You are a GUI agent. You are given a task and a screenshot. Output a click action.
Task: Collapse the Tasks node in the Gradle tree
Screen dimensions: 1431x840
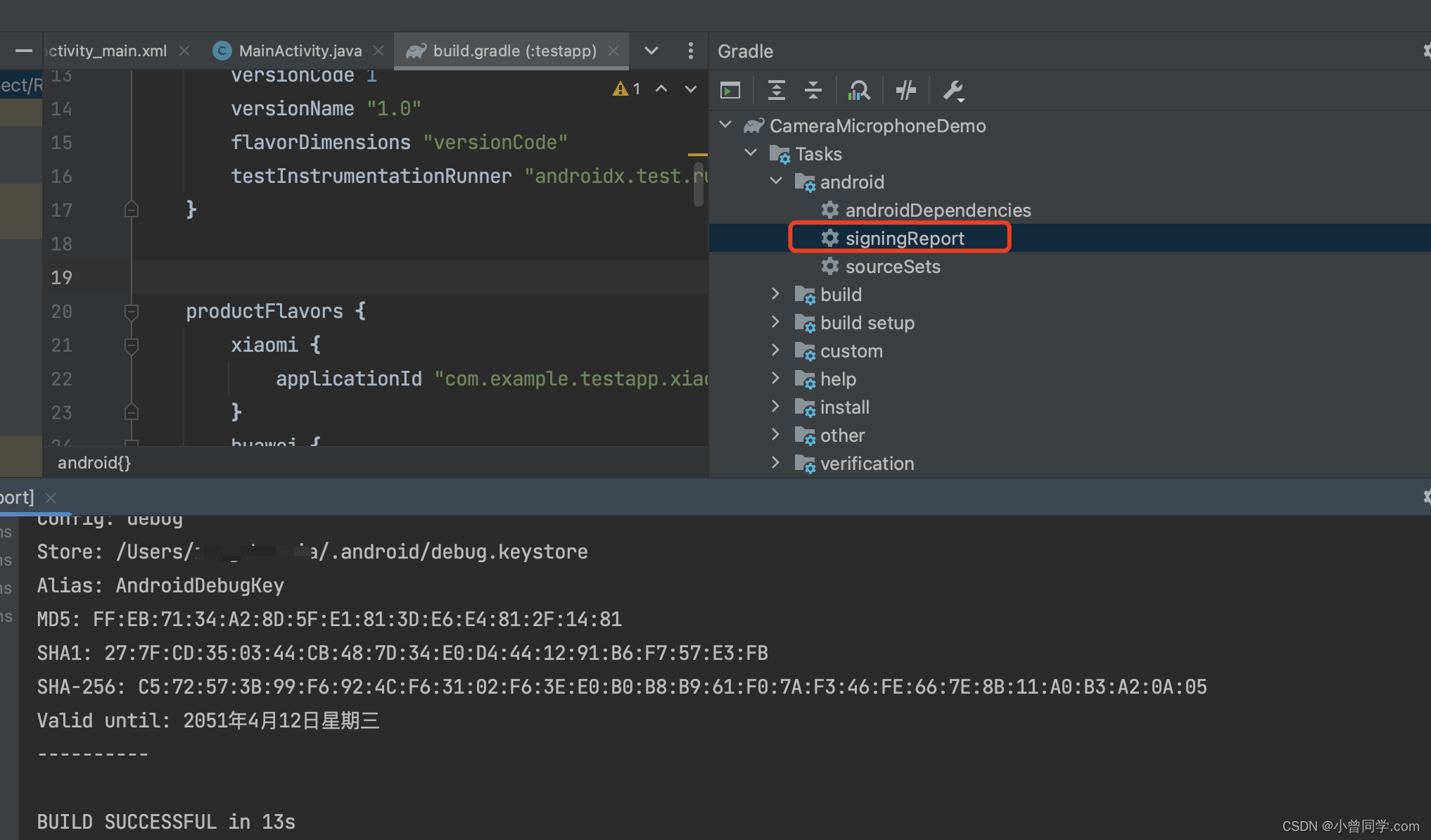coord(750,153)
